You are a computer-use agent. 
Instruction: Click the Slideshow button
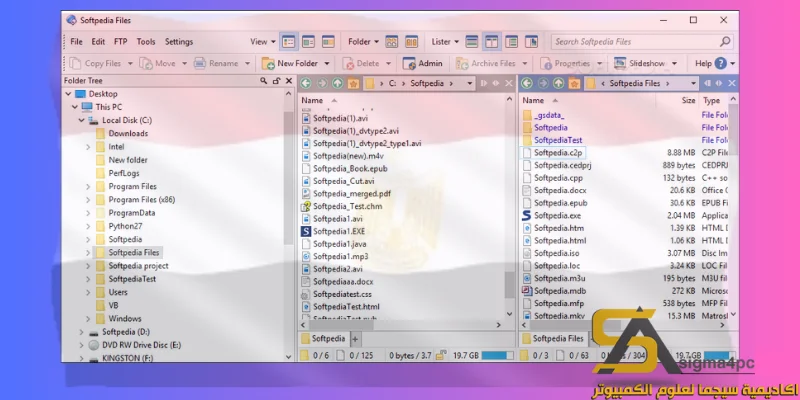tap(640, 63)
